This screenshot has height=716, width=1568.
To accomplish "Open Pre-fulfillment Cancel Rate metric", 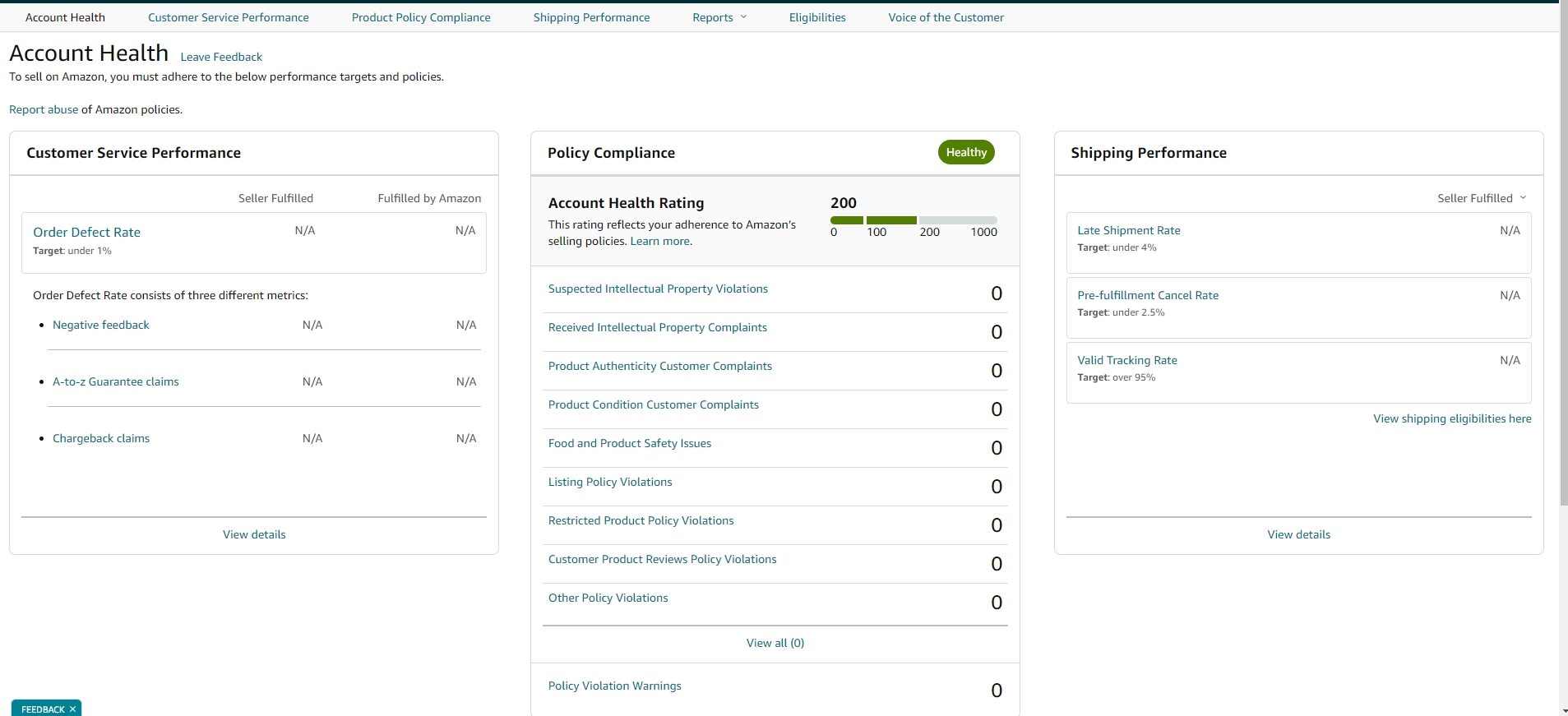I will click(x=1148, y=295).
